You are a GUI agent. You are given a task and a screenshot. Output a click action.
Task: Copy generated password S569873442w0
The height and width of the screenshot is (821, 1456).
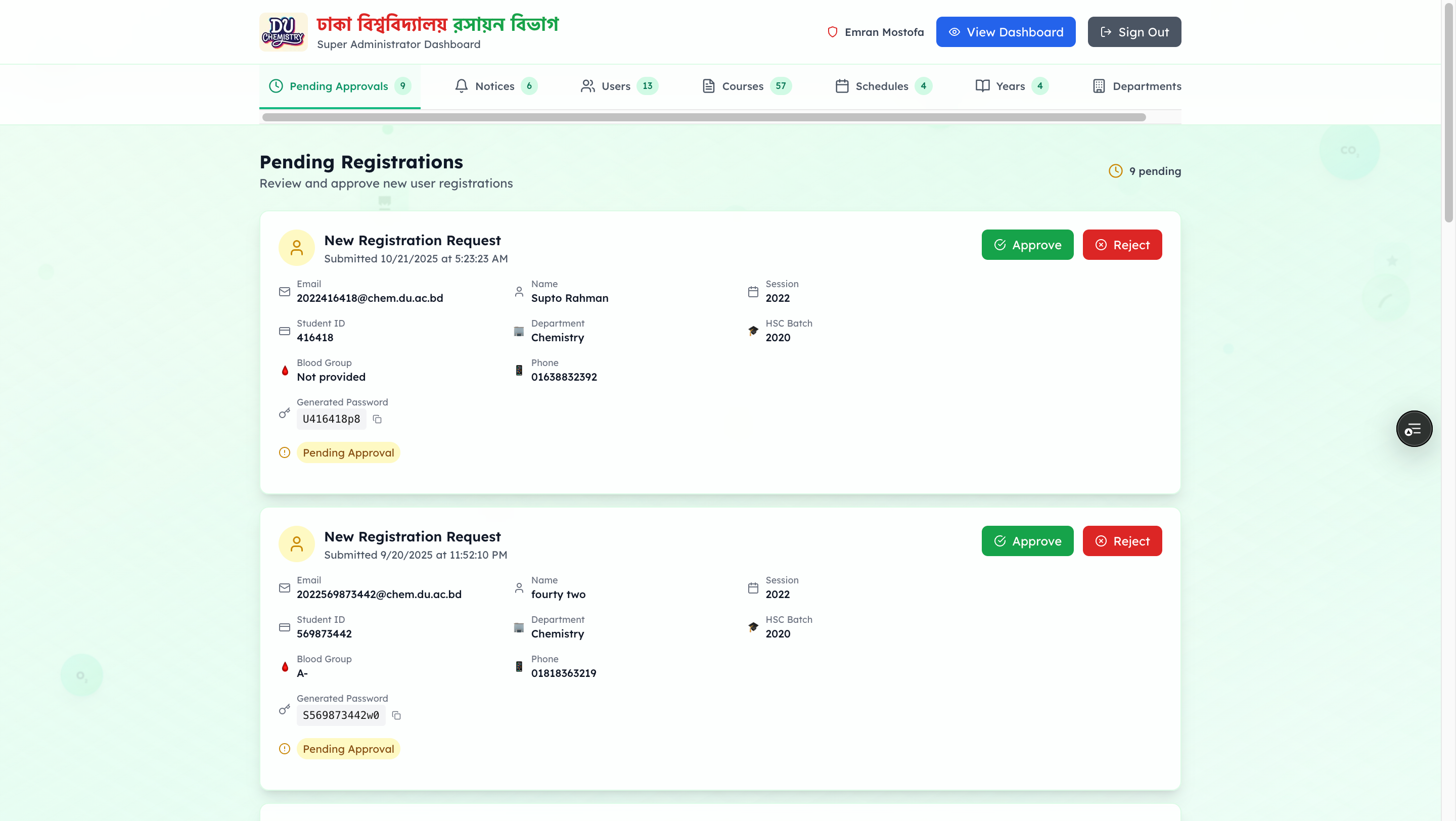pyautogui.click(x=396, y=715)
